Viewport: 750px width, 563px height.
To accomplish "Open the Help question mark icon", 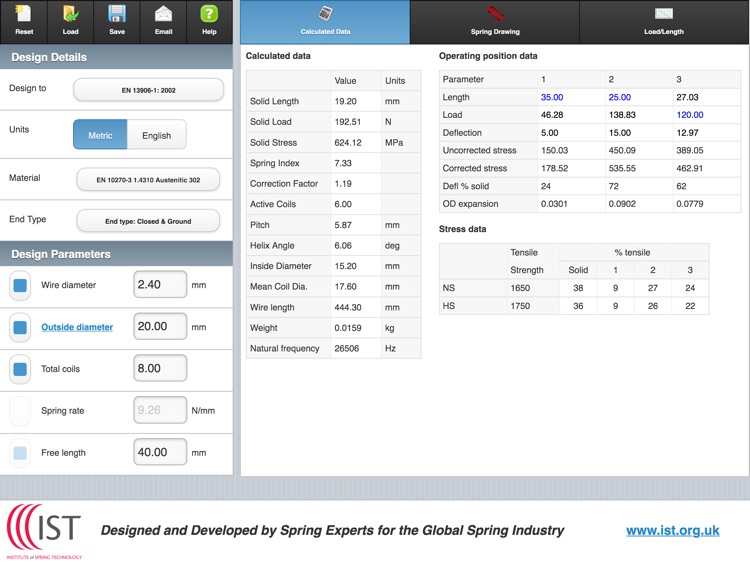I will click(209, 20).
